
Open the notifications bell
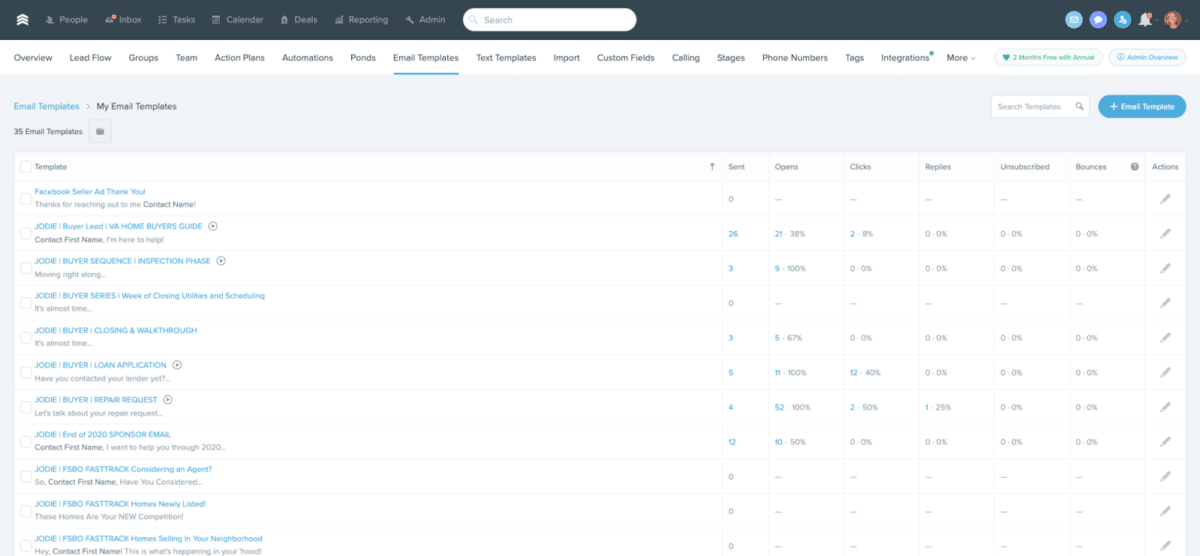[x=1145, y=19]
